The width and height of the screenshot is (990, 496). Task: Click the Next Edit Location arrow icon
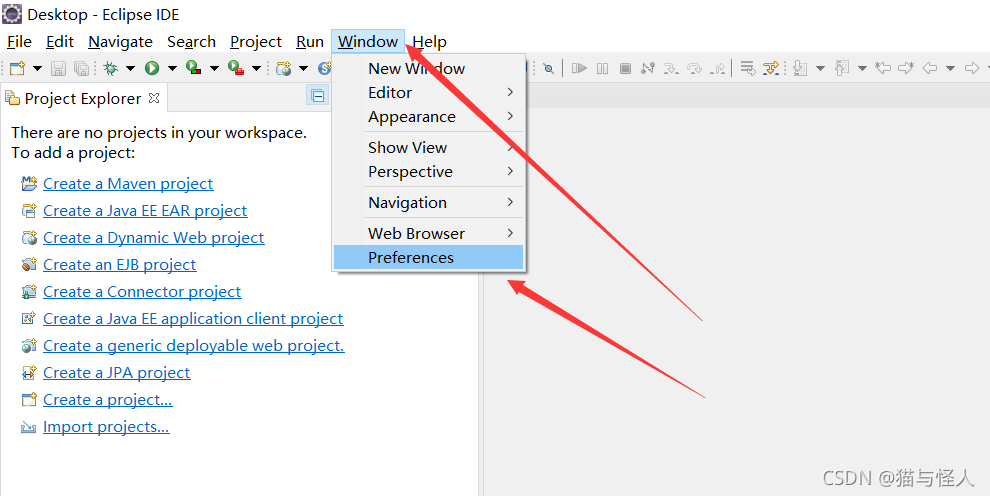click(906, 68)
